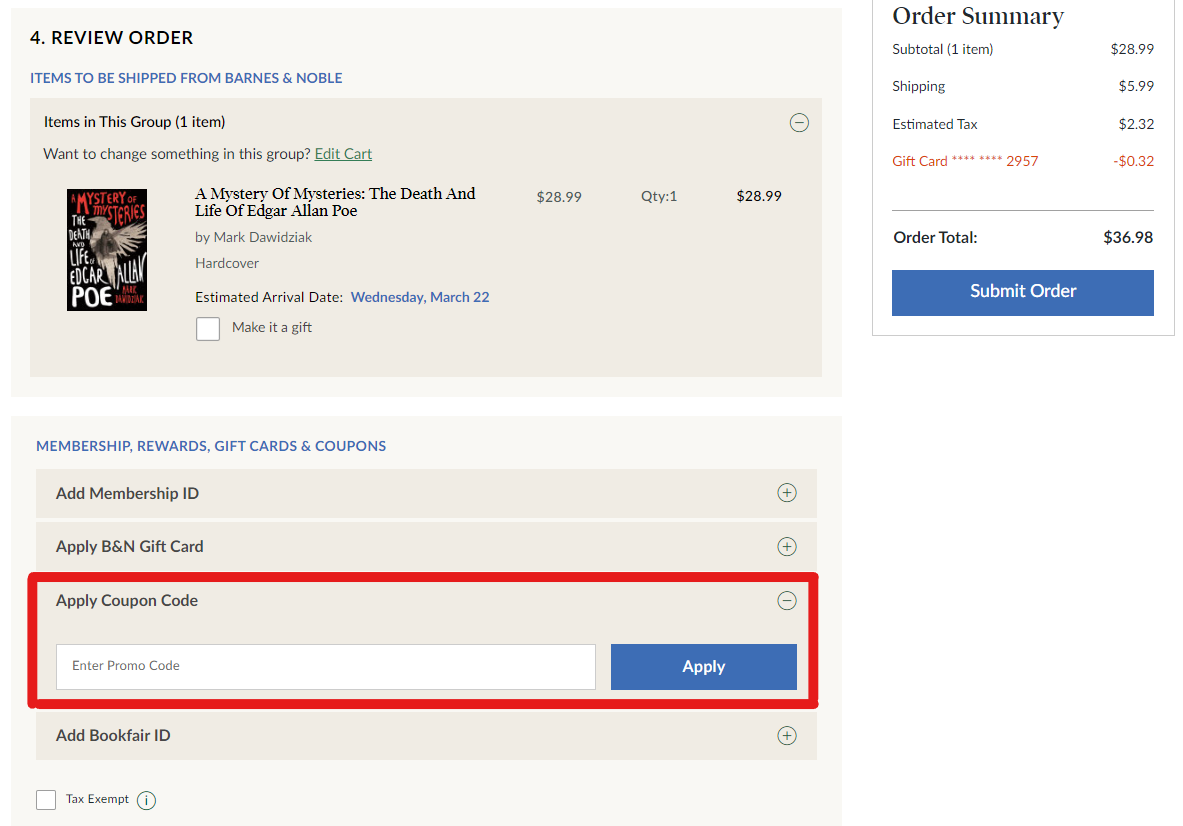Image resolution: width=1183 pixels, height=826 pixels.
Task: Open the Add Bookfair ID label
Action: pos(113,736)
